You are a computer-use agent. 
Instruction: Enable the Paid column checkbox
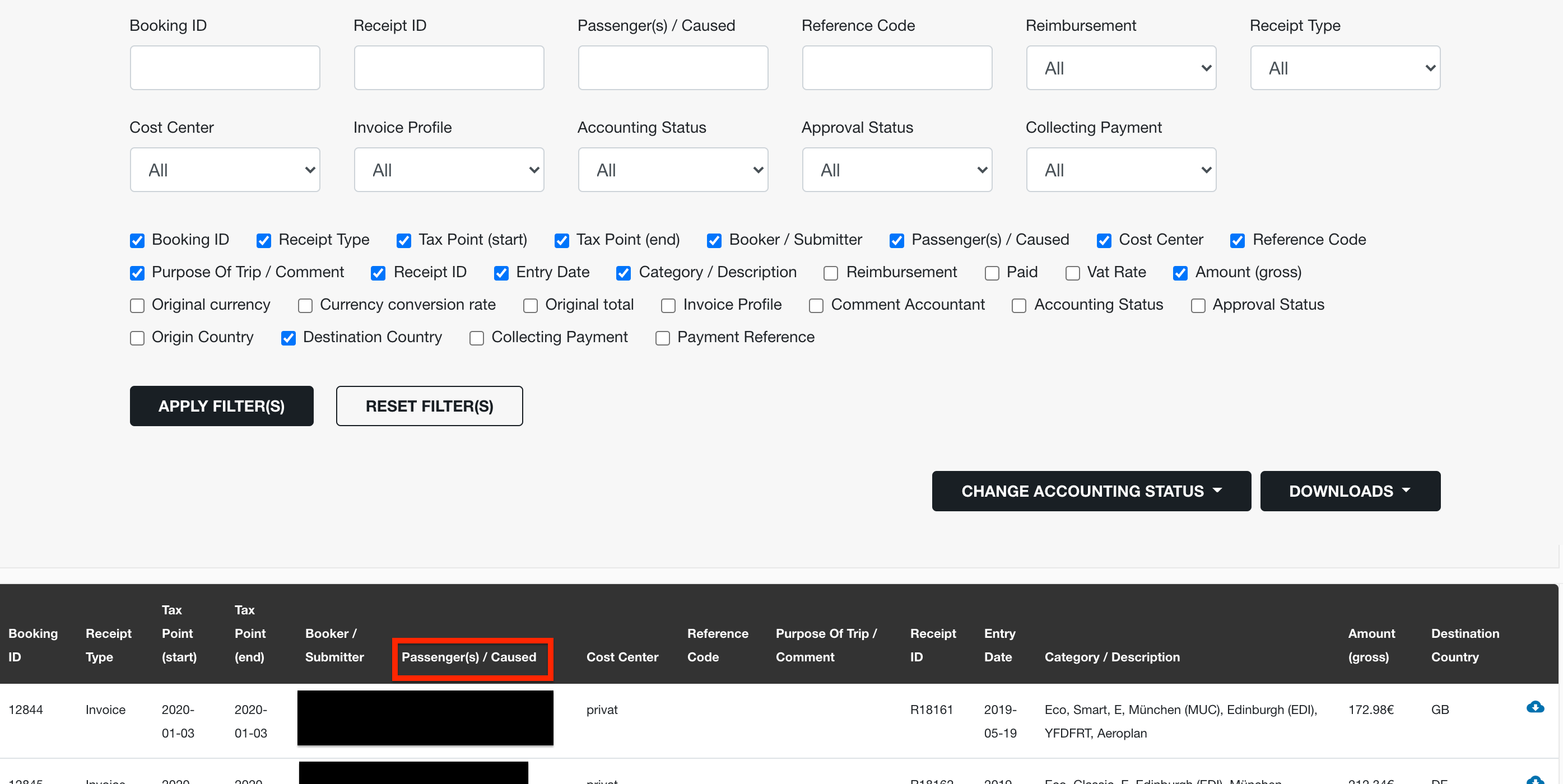point(992,273)
